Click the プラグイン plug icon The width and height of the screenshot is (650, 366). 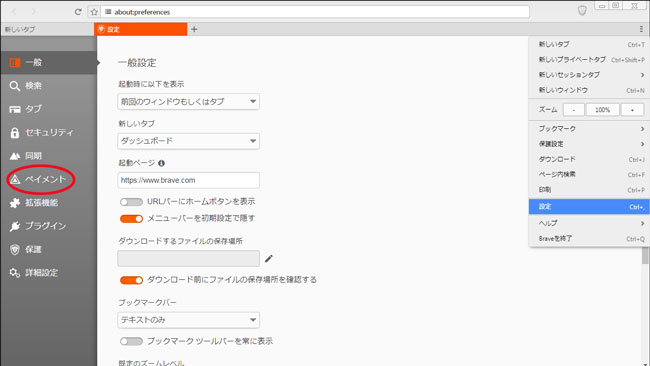(15, 226)
